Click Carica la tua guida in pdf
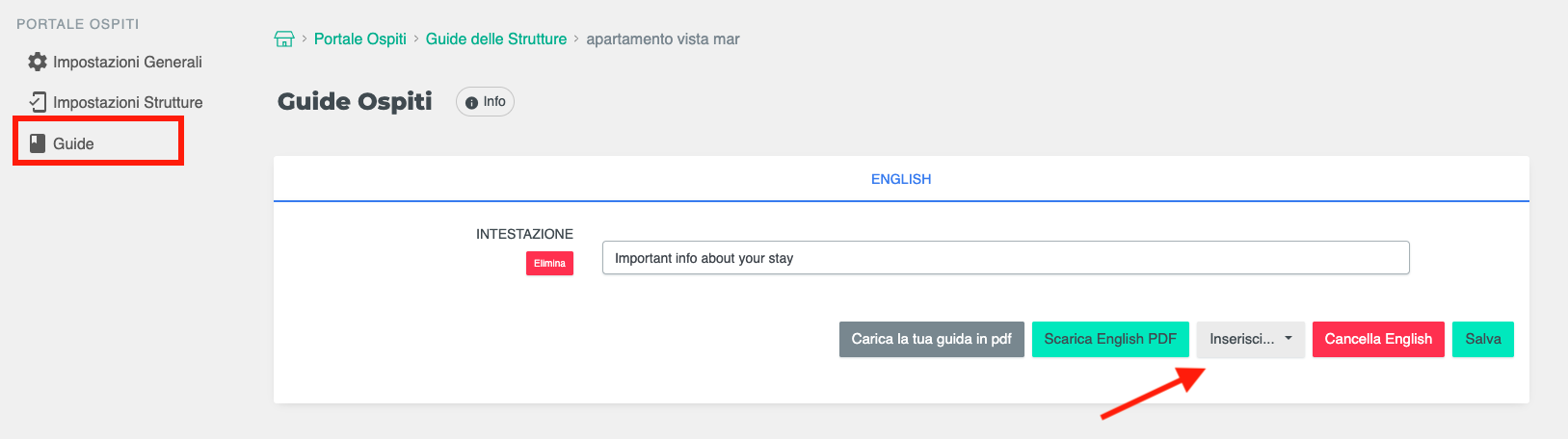The height and width of the screenshot is (439, 1568). [931, 339]
